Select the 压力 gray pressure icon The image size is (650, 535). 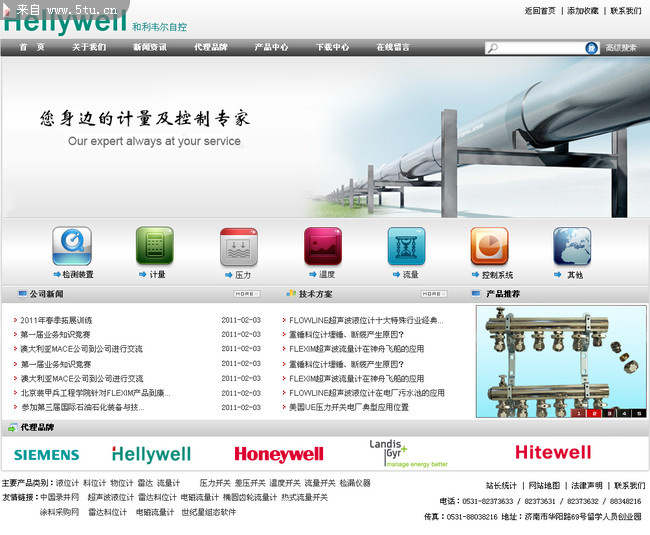point(239,246)
